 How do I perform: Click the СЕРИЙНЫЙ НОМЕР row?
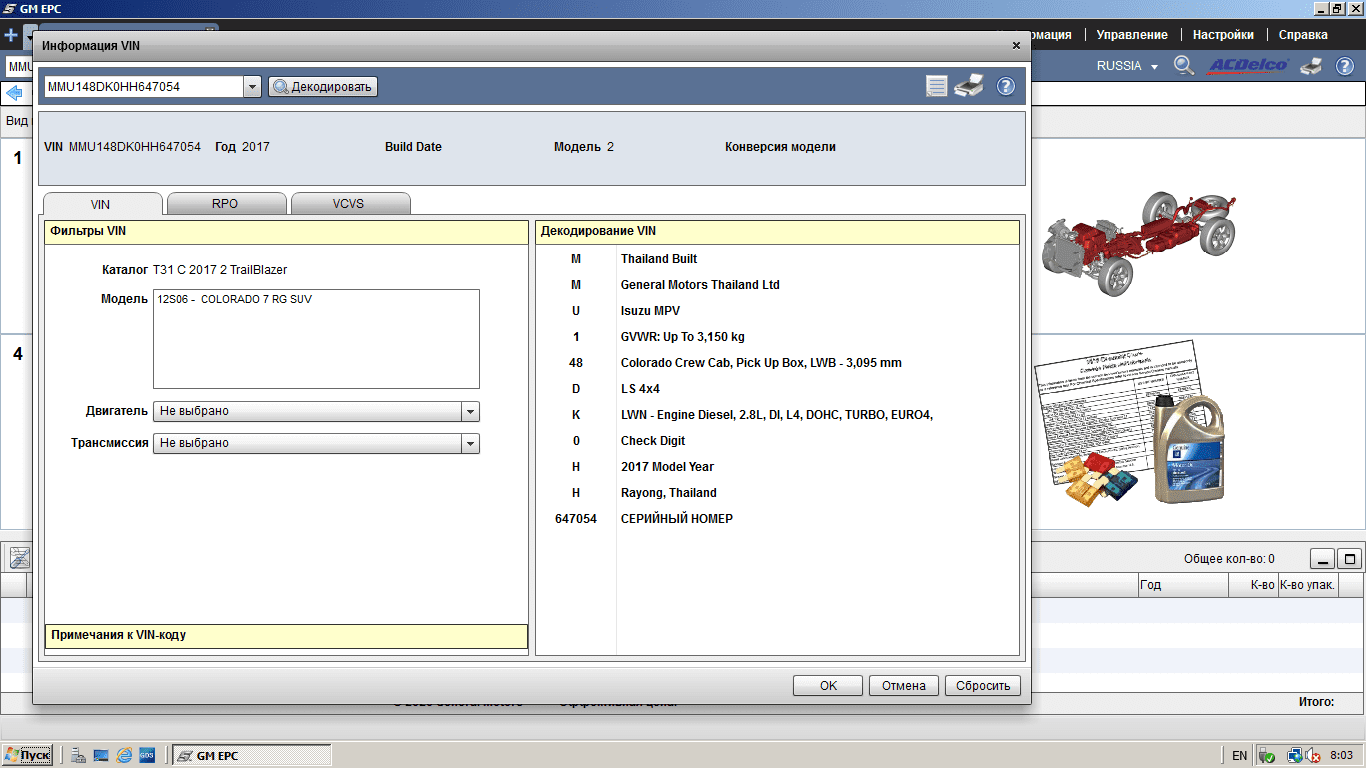[778, 519]
